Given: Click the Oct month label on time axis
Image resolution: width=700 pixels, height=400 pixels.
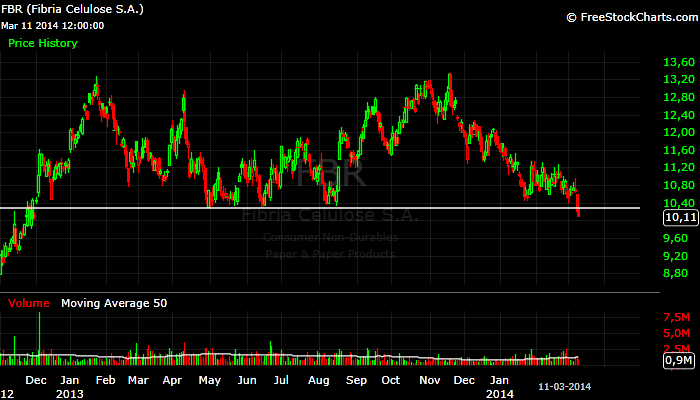Looking at the screenshot, I should pos(391,380).
